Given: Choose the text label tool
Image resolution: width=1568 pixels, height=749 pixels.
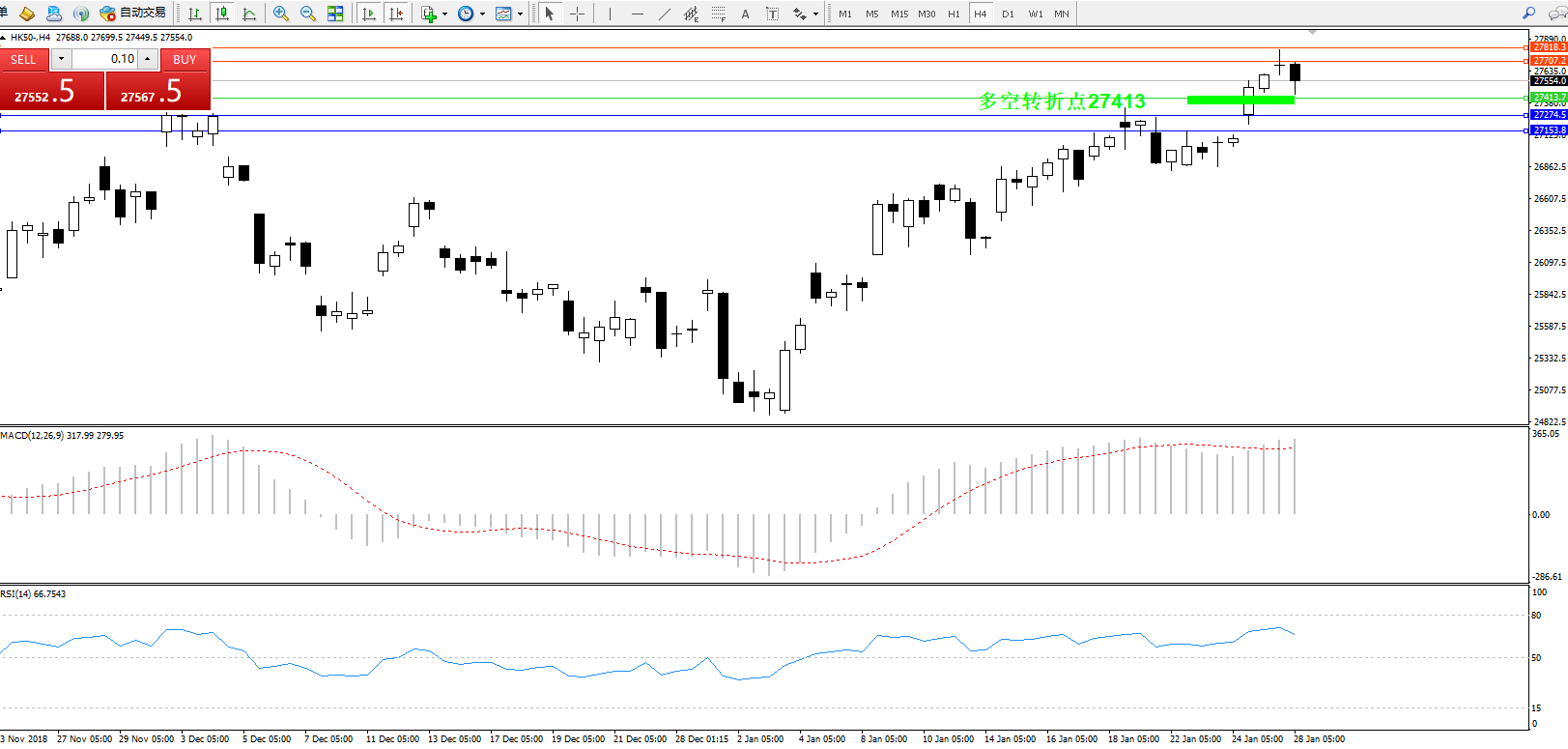Looking at the screenshot, I should (745, 14).
